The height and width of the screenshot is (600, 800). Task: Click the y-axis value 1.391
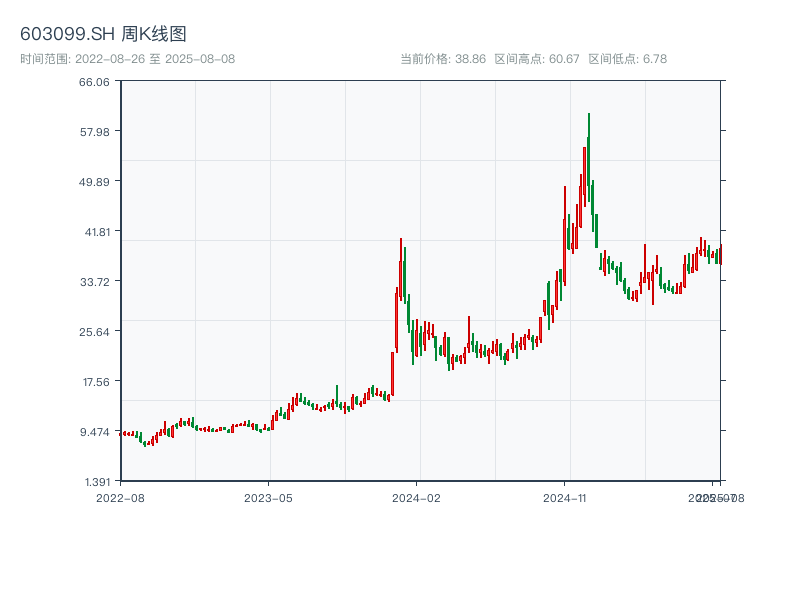coord(97,482)
